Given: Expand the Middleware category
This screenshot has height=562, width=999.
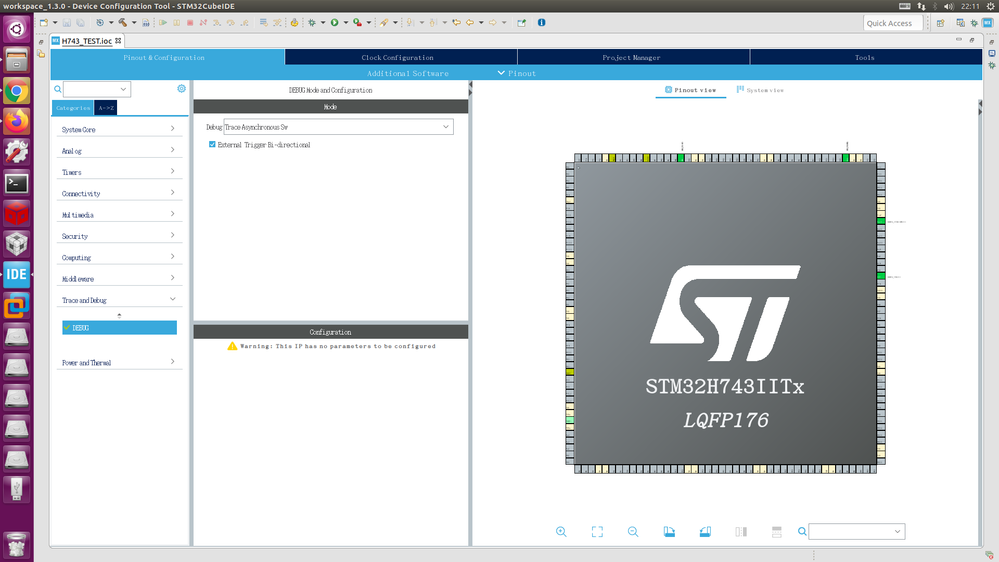Looking at the screenshot, I should pos(119,279).
